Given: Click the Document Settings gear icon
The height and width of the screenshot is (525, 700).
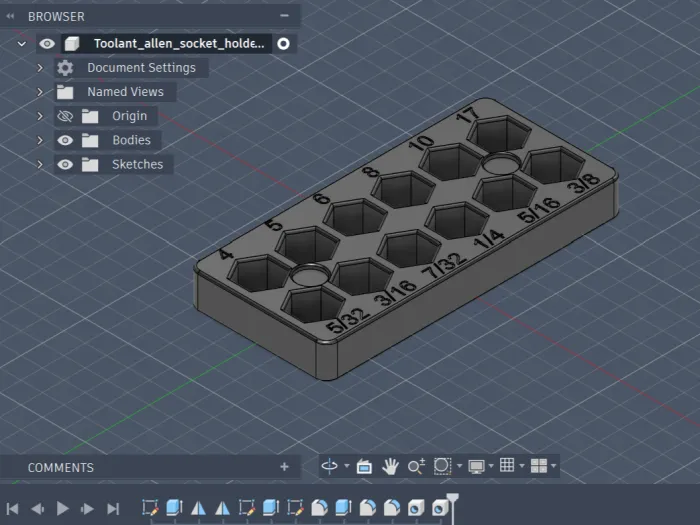Looking at the screenshot, I should click(65, 68).
